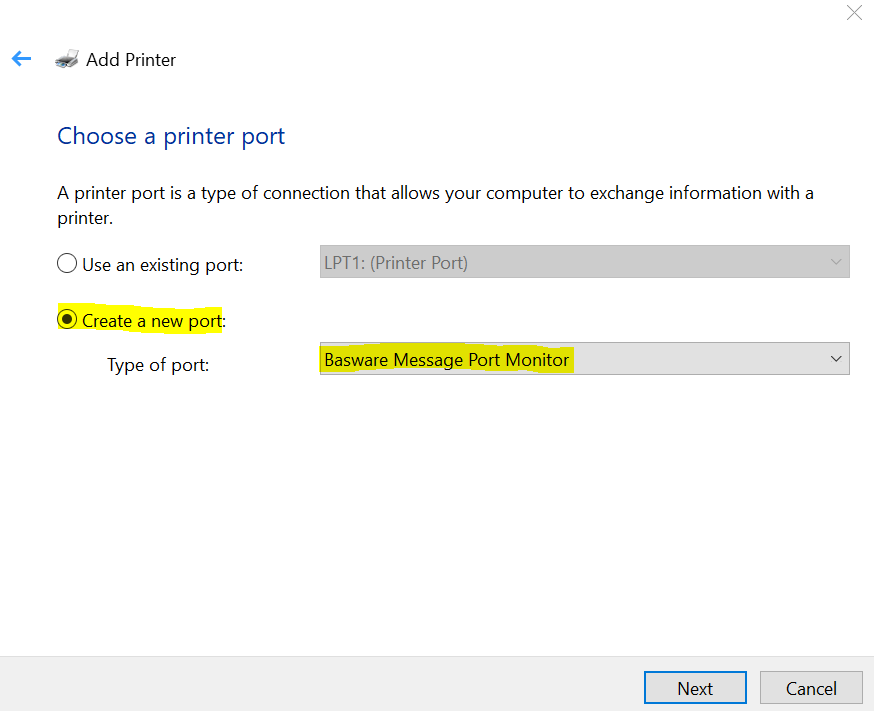Click the chevron on the existing port dropdown
This screenshot has height=711, width=874.
(x=836, y=262)
